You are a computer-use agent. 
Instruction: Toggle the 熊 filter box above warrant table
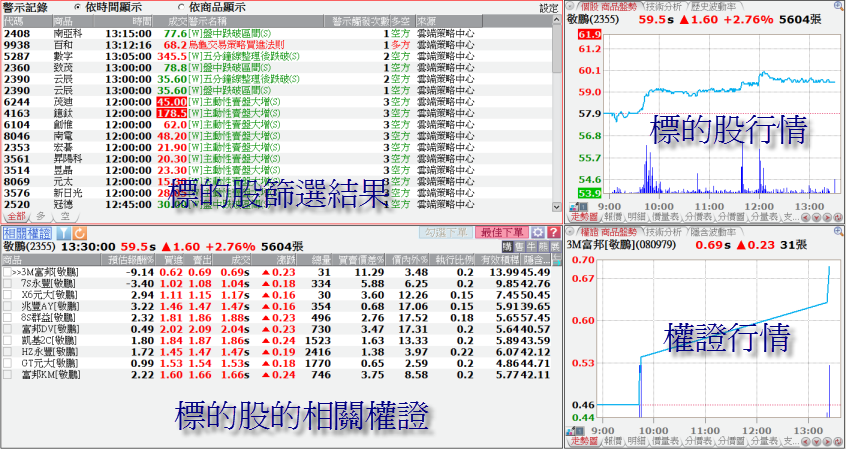pyautogui.click(x=543, y=246)
